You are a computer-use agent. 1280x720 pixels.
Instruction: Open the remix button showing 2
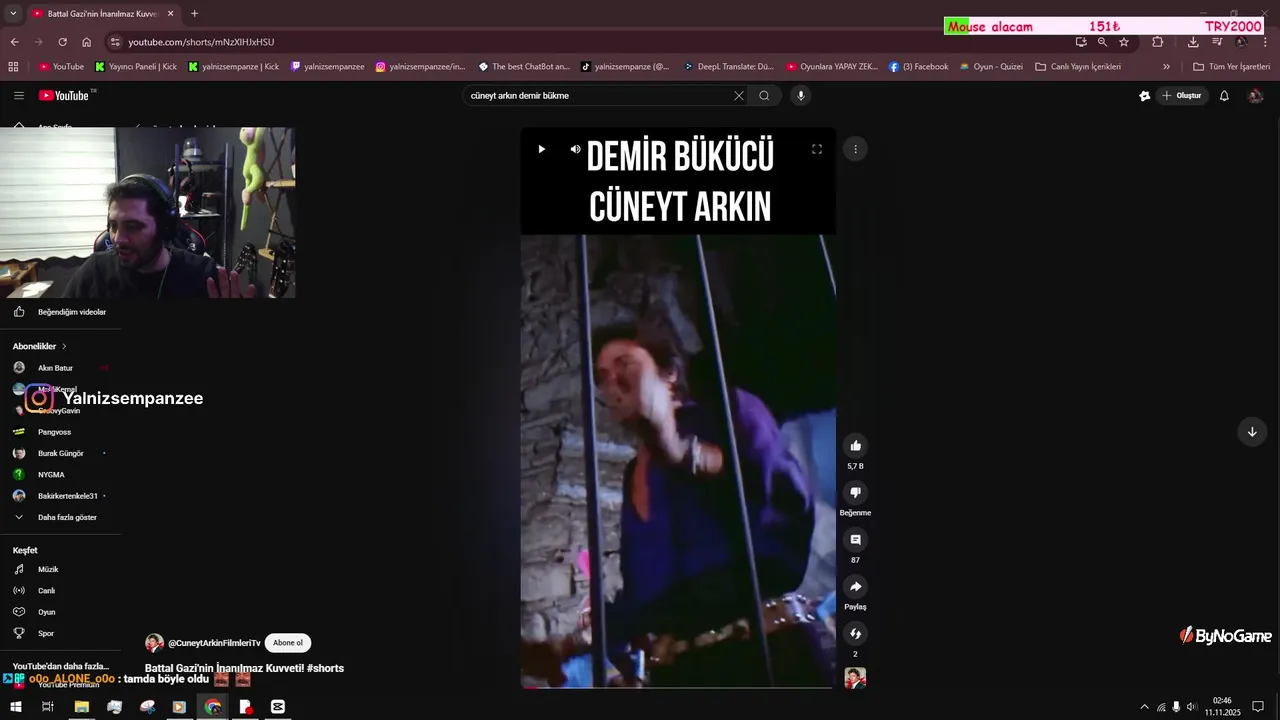(855, 633)
